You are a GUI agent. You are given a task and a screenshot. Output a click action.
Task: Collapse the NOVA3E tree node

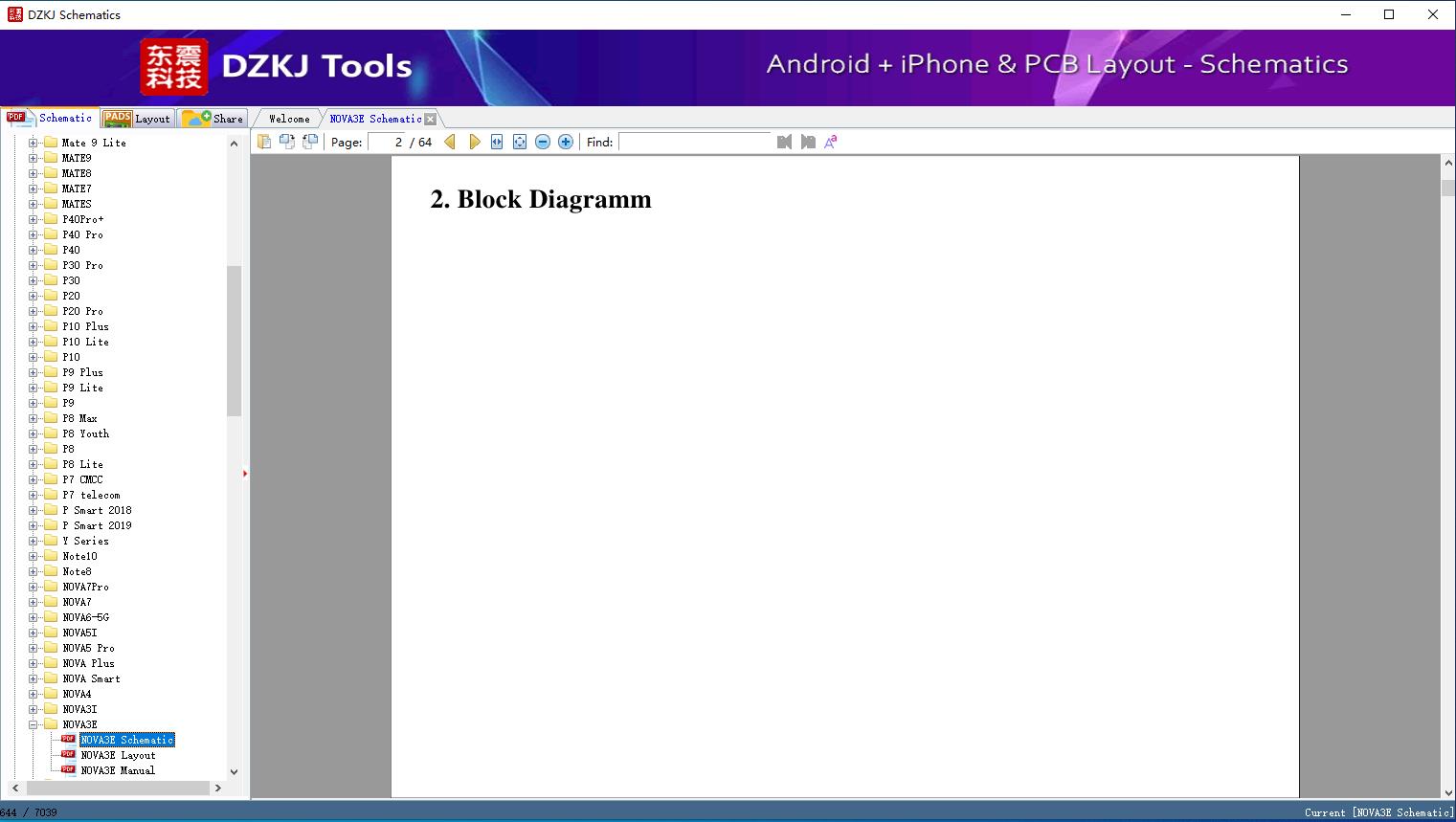pyautogui.click(x=34, y=724)
